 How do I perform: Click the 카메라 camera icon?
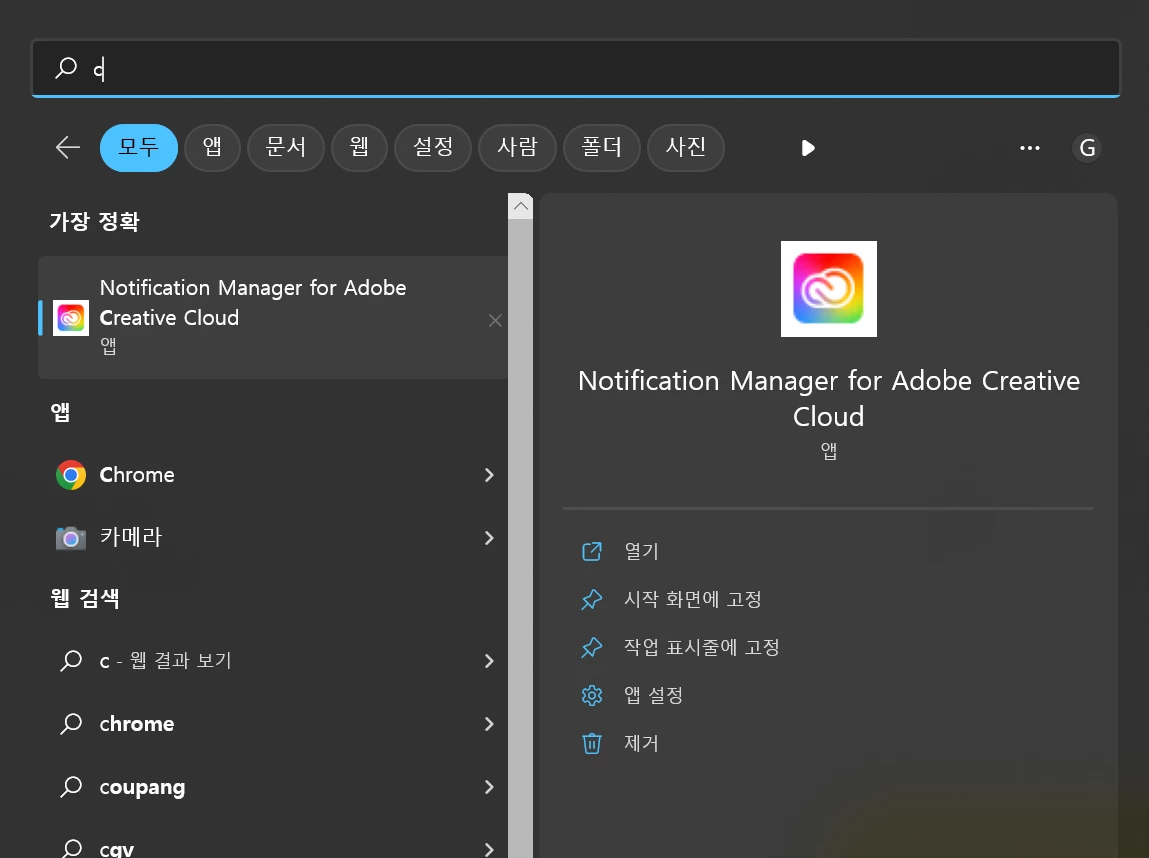tap(71, 538)
